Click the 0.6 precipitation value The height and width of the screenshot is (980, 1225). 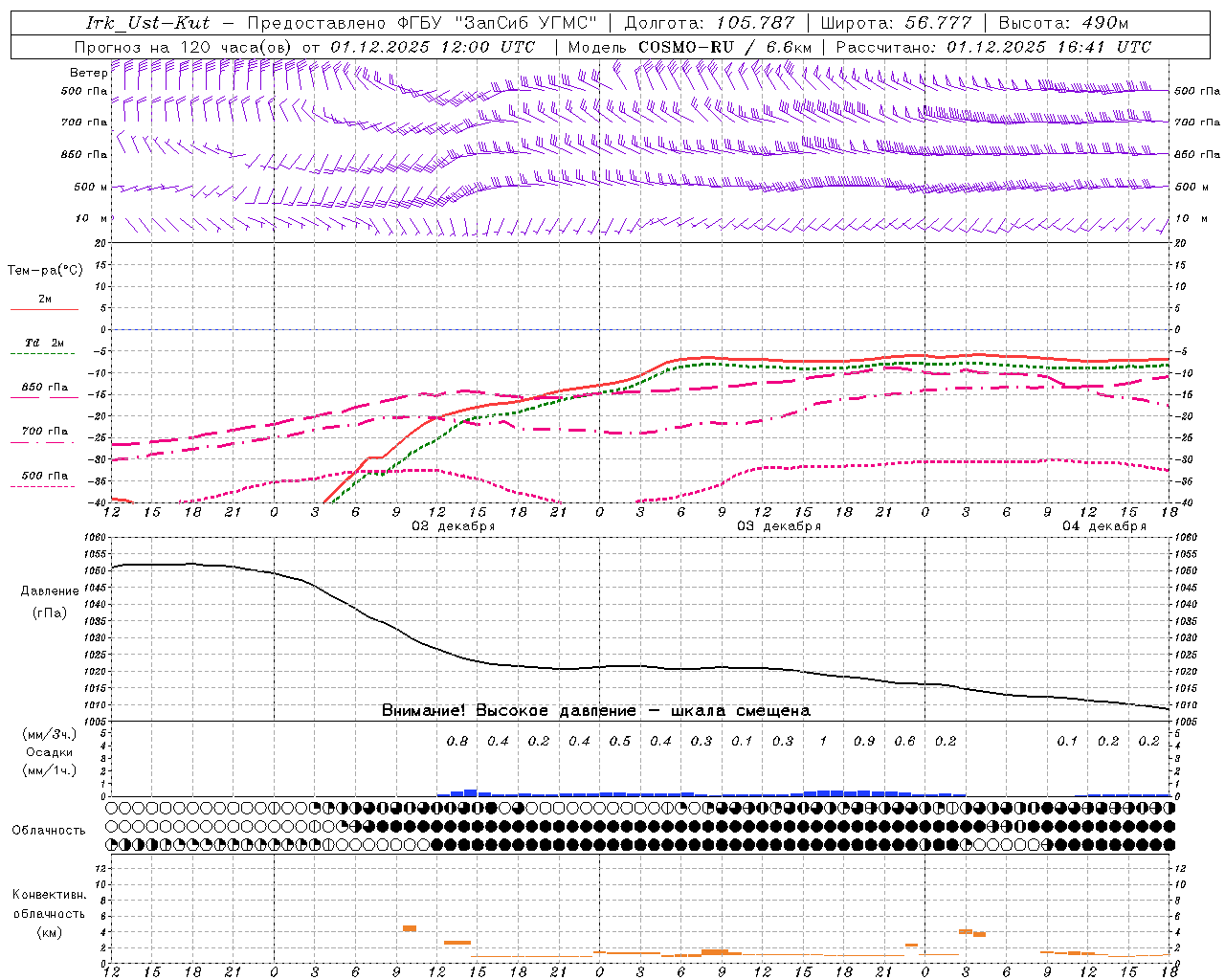pos(904,741)
